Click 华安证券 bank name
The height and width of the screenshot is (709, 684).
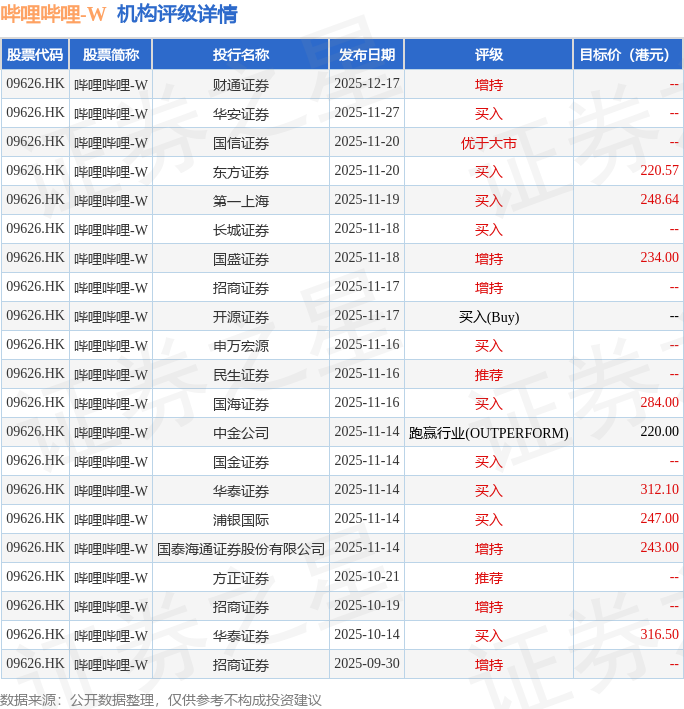coord(241,113)
